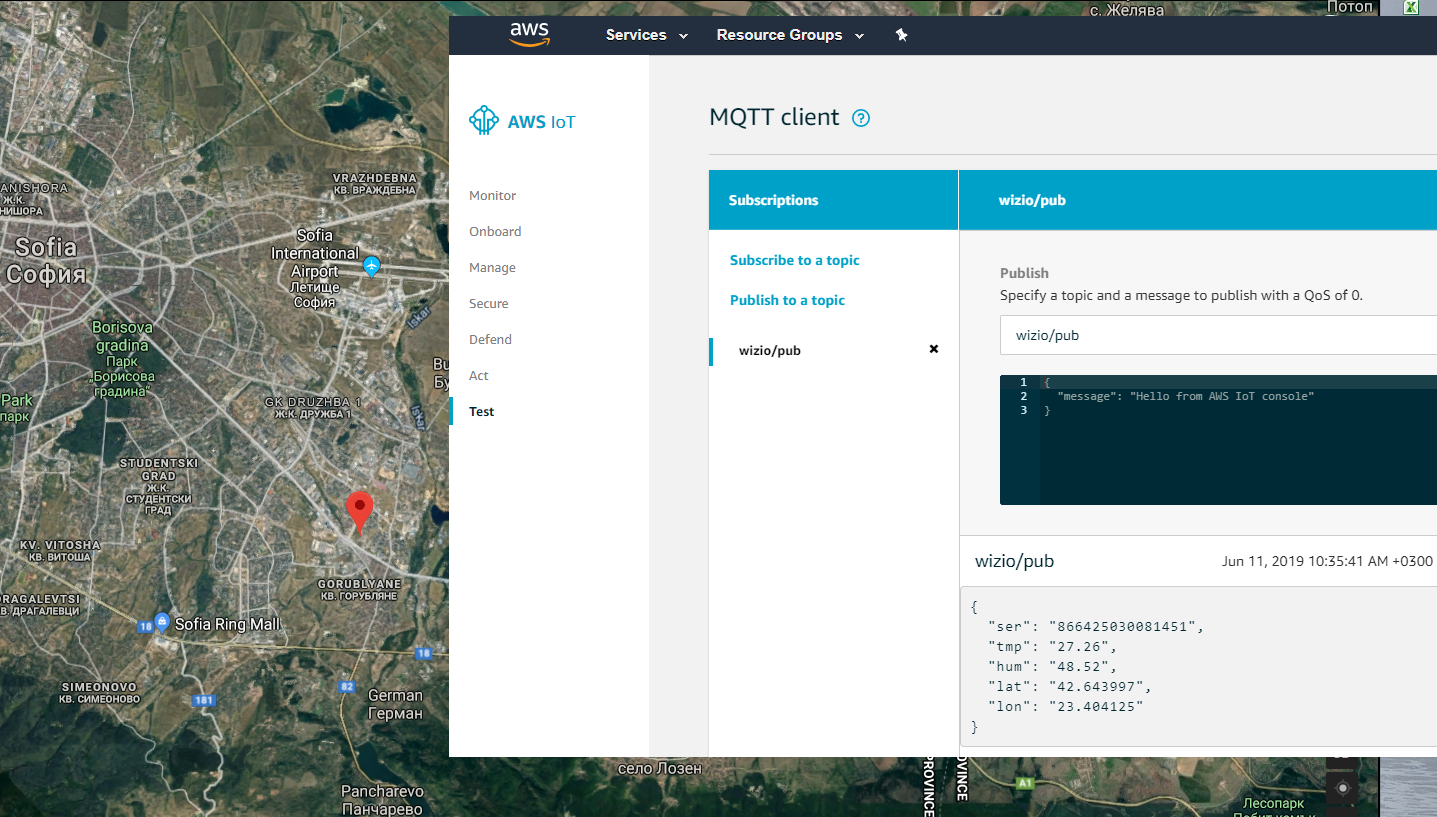Click the "tmp": "27.26" line

1053,647
